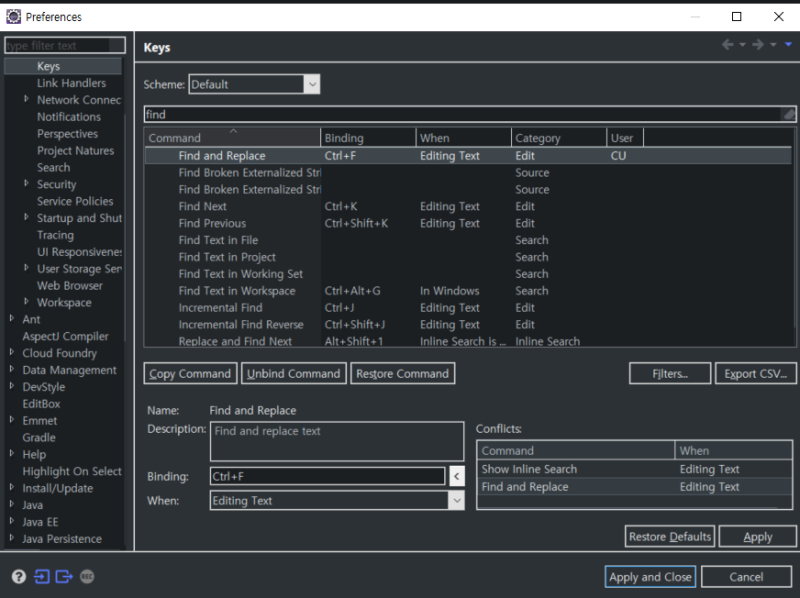800x598 pixels.
Task: Open the blue view menu triangle
Action: click(x=788, y=45)
